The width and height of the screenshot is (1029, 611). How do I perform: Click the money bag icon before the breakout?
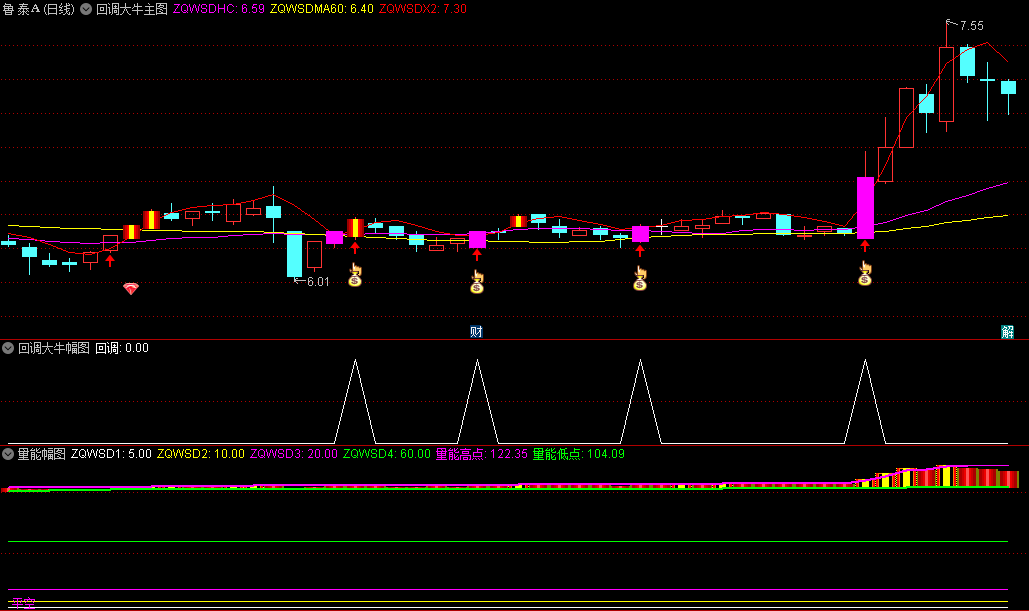tap(865, 274)
